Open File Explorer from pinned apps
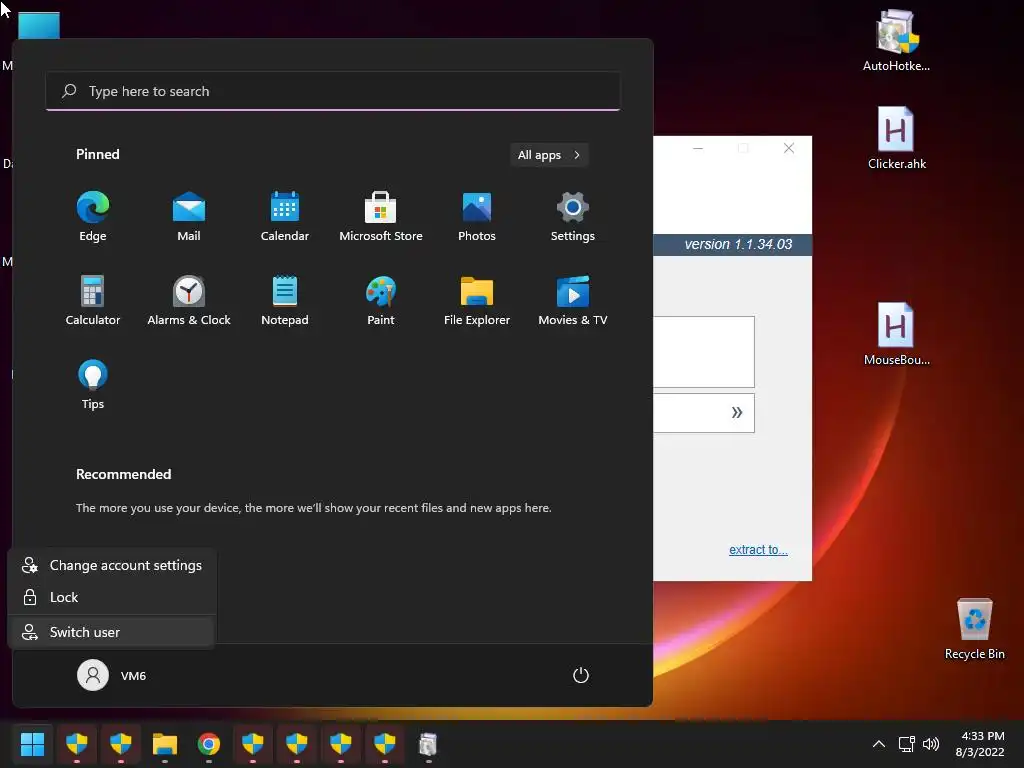Viewport: 1024px width, 768px height. click(477, 300)
